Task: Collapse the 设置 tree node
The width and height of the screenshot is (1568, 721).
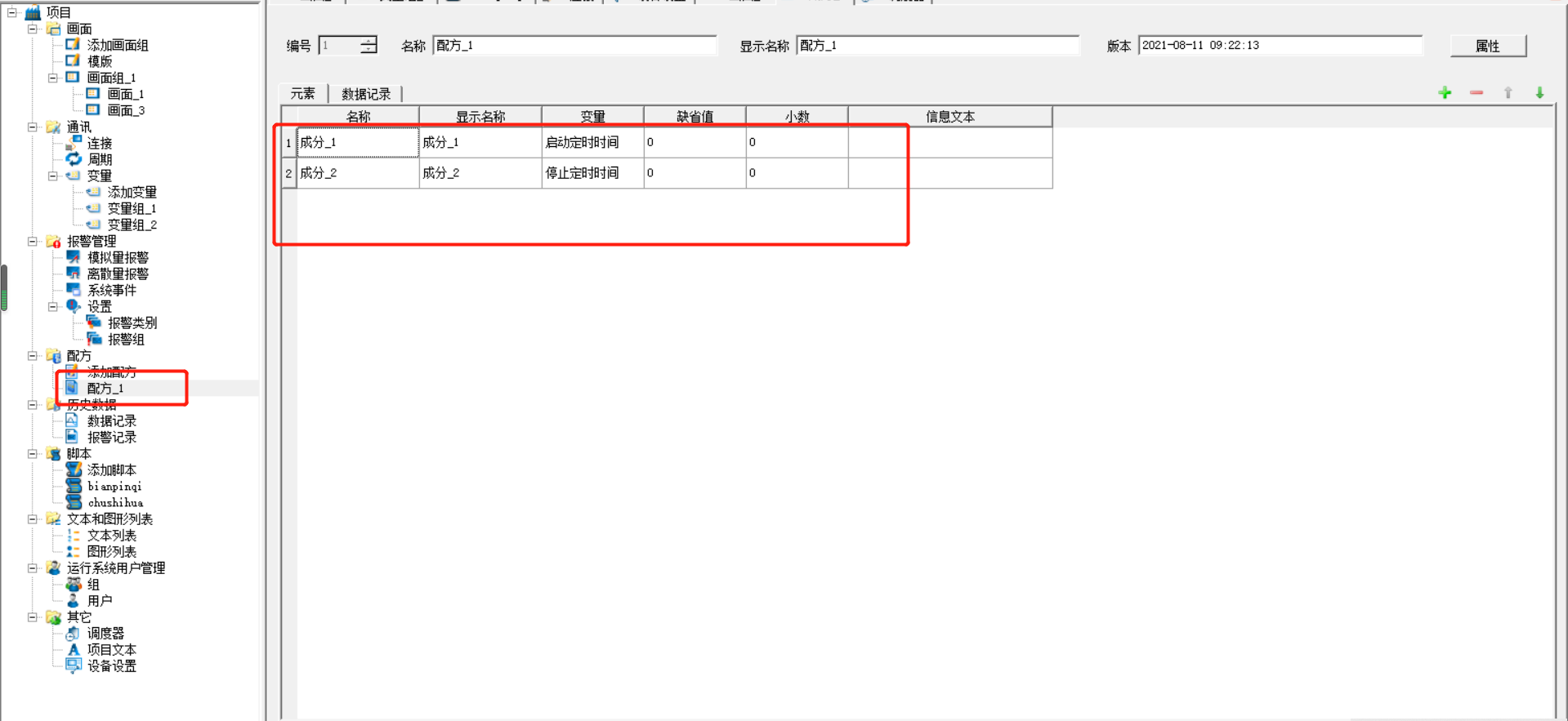Action: click(x=53, y=306)
